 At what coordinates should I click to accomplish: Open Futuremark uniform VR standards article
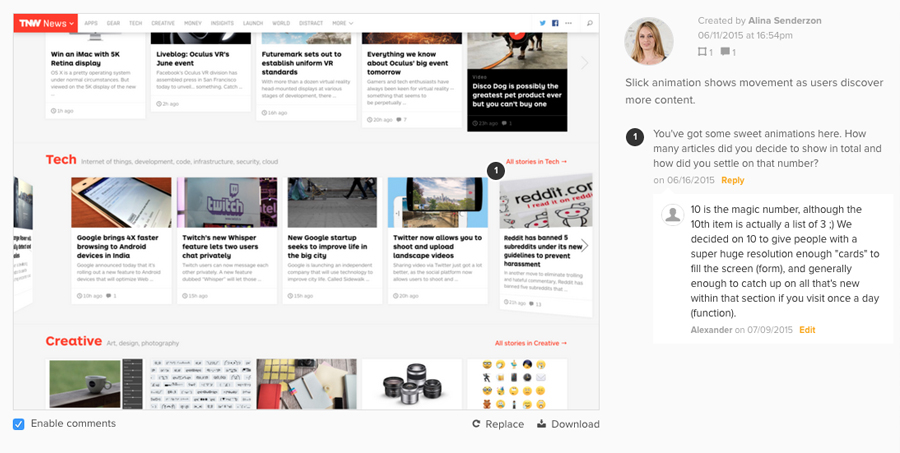tap(301, 63)
